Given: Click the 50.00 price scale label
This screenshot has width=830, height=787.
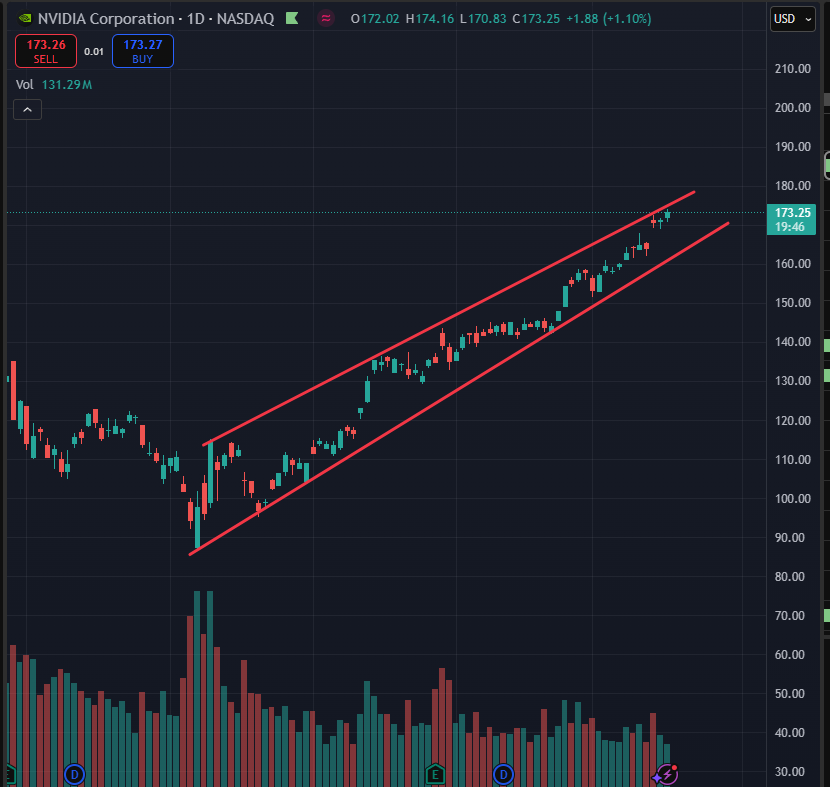Looking at the screenshot, I should 790,694.
